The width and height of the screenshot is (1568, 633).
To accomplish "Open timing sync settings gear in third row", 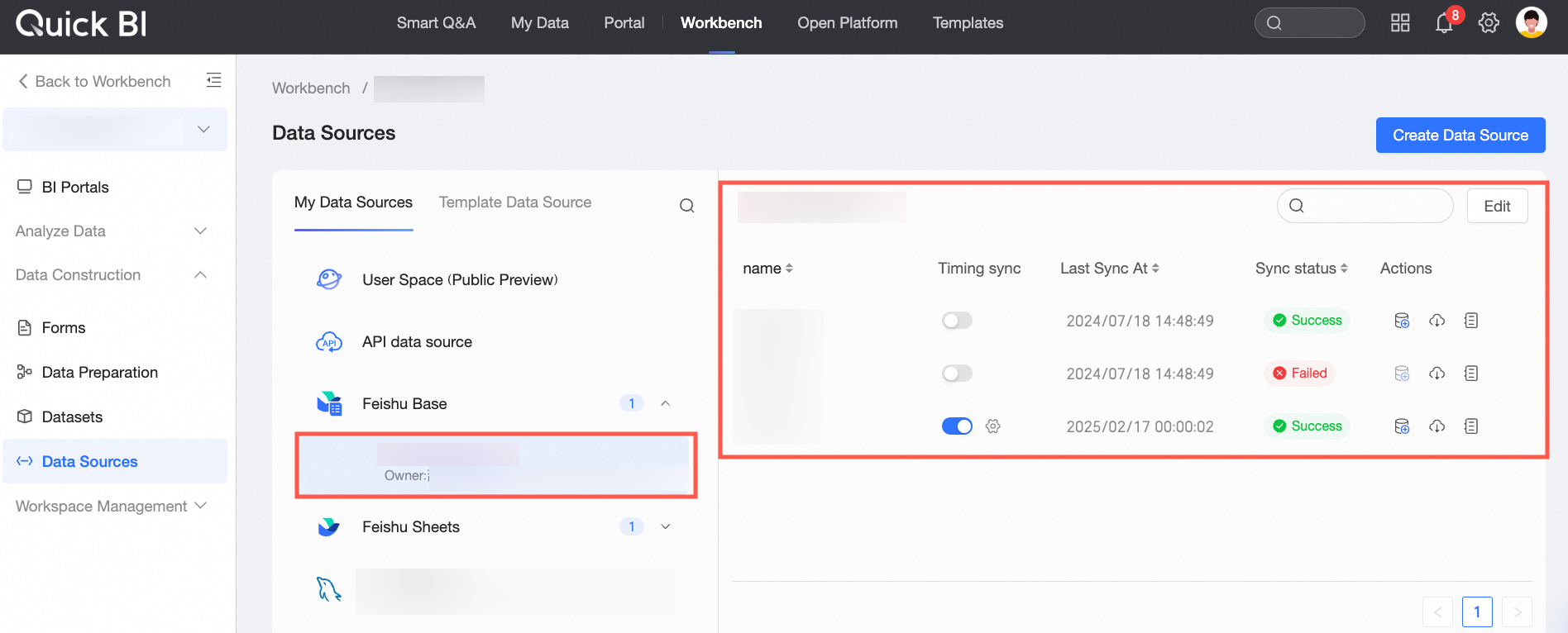I will (x=993, y=426).
